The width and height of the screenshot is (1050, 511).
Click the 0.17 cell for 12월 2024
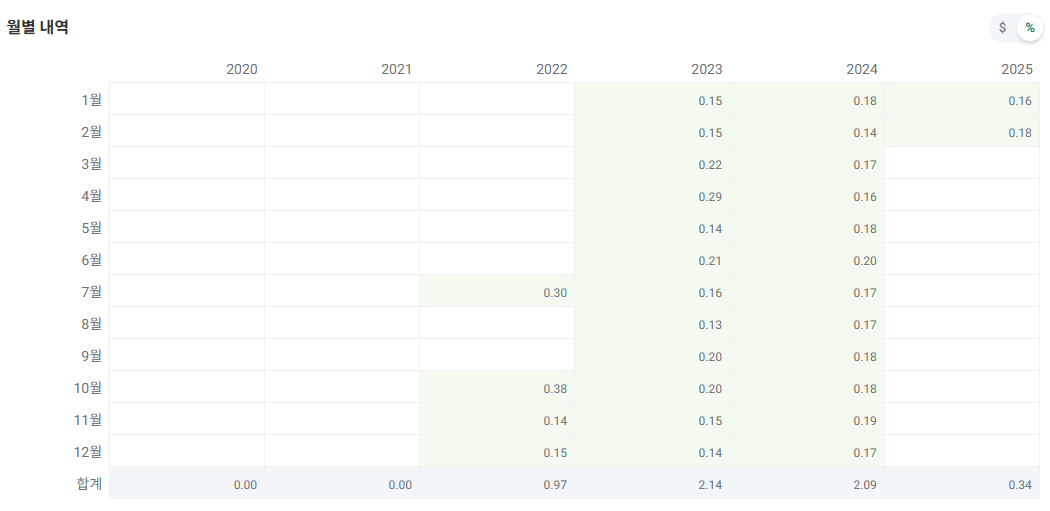pyautogui.click(x=807, y=453)
